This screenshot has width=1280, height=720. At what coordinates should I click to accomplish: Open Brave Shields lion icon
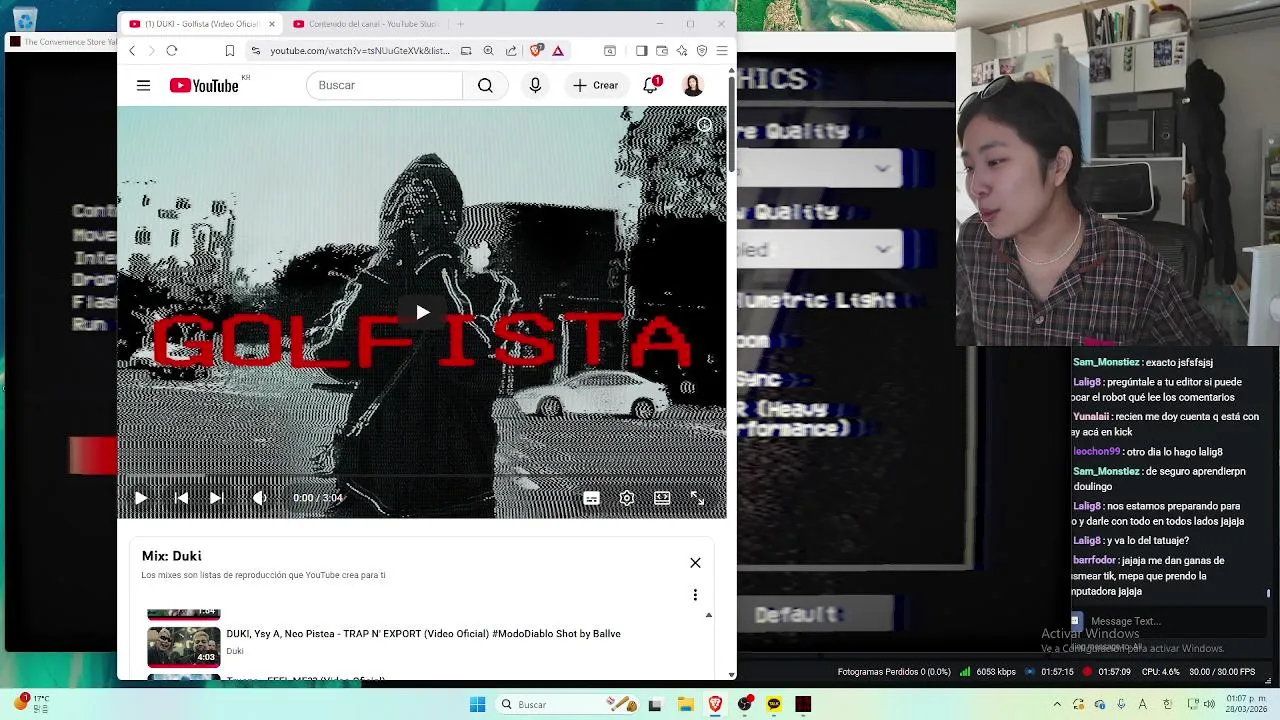coord(537,51)
